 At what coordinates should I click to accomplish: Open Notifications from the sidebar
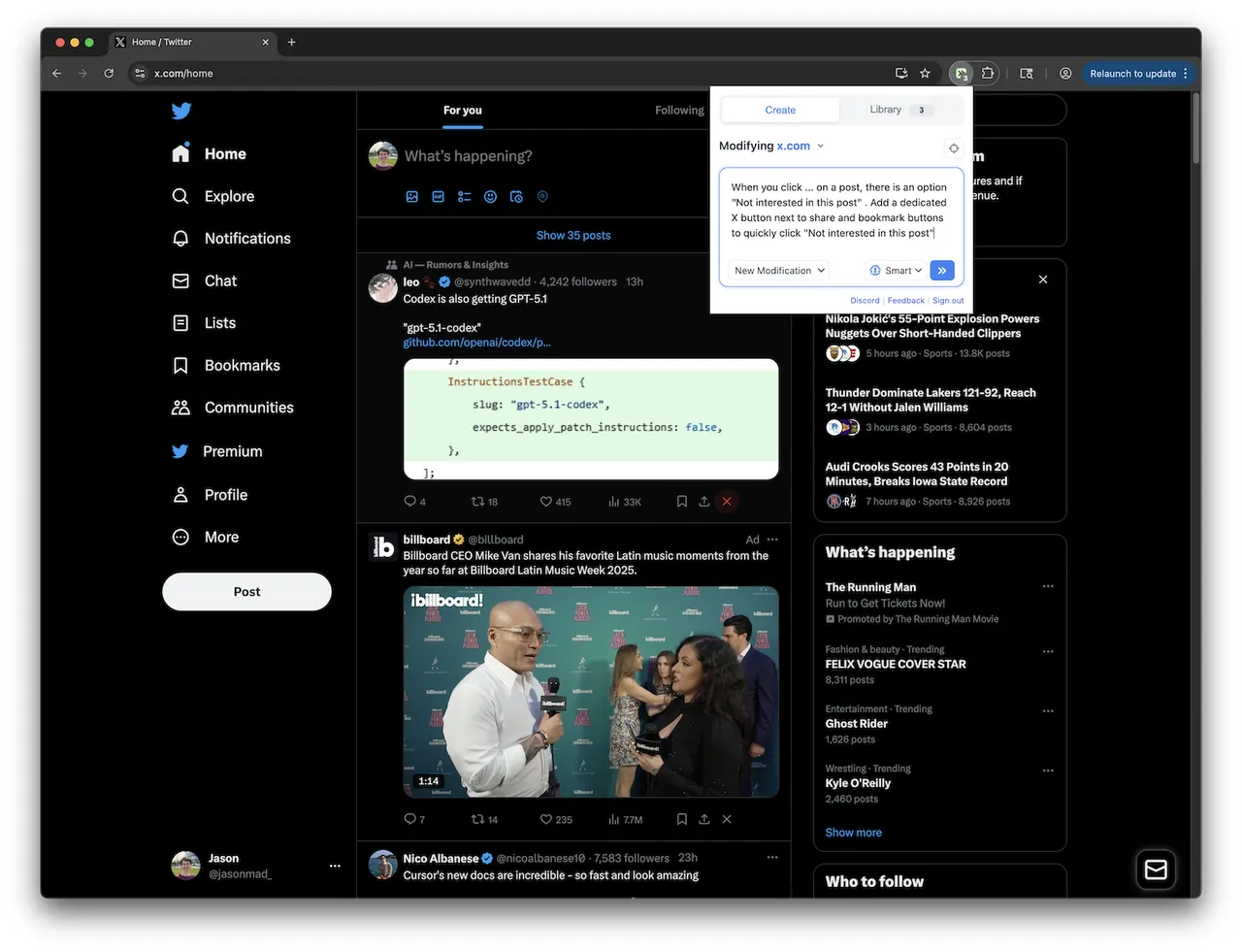(231, 239)
